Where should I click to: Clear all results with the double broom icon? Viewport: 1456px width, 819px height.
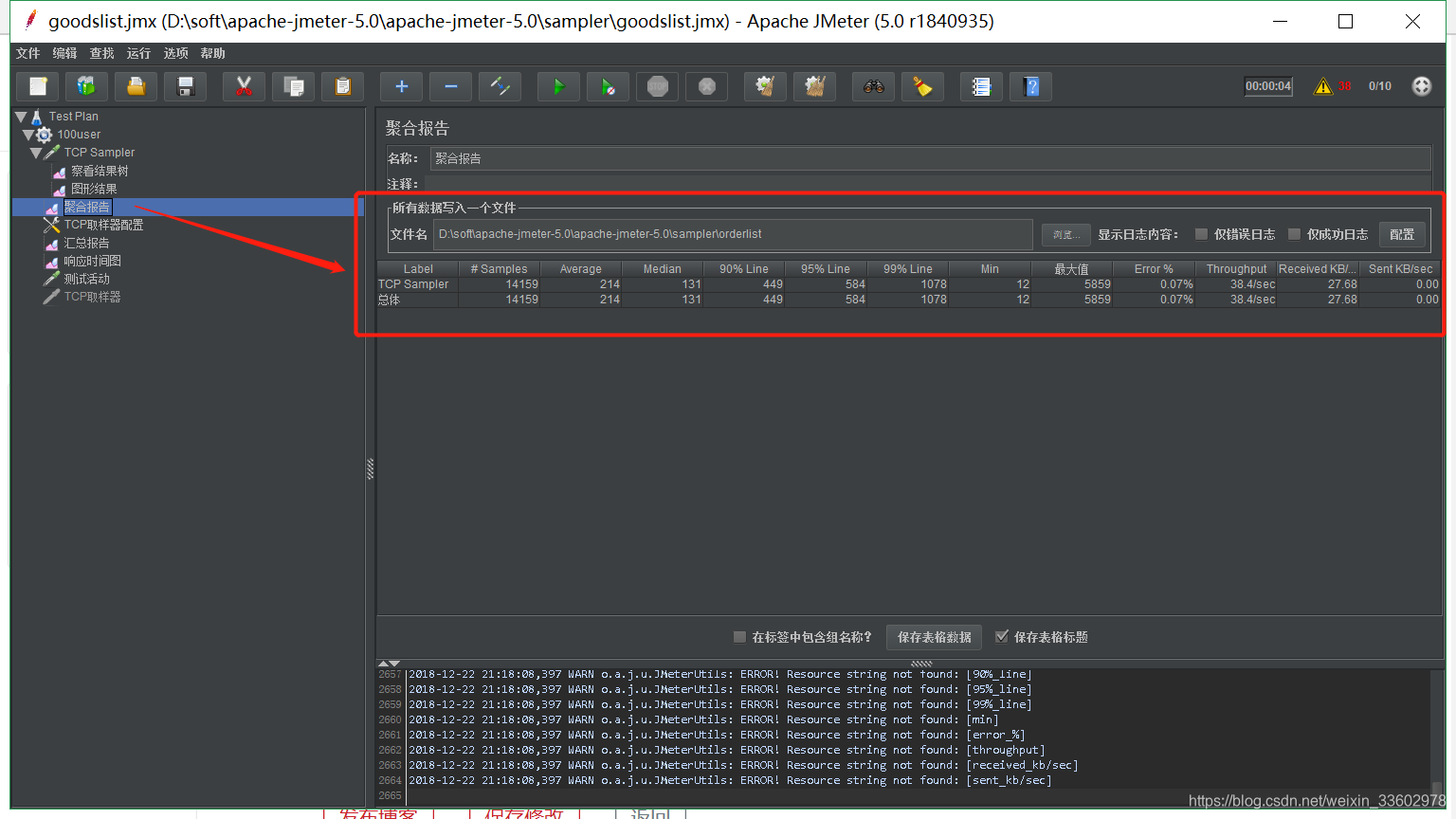click(815, 86)
